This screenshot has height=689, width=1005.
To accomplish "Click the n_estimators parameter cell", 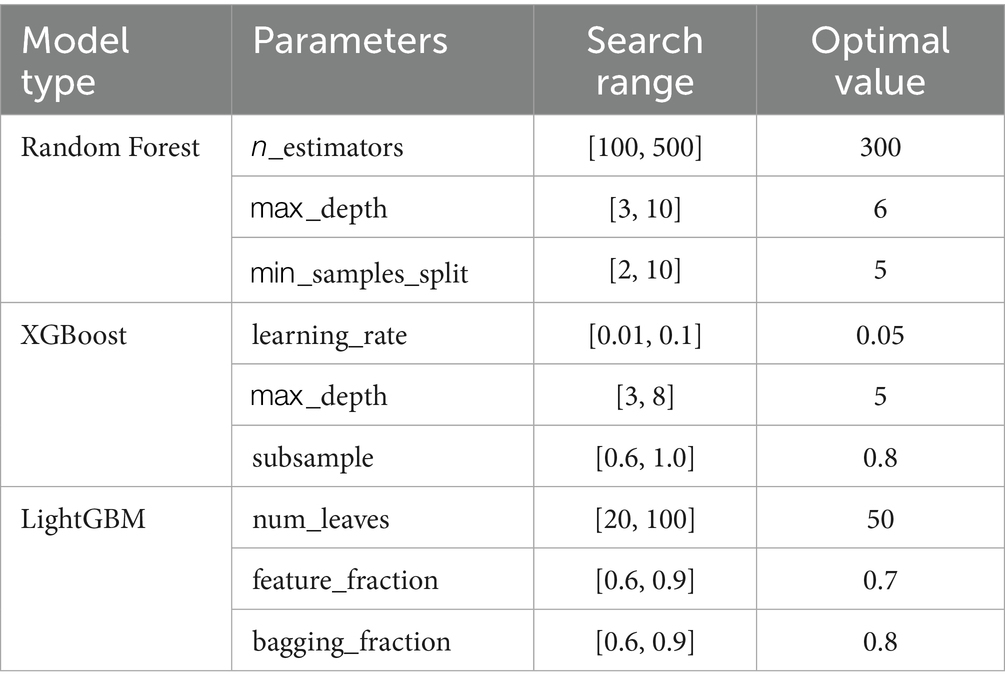I will [327, 148].
